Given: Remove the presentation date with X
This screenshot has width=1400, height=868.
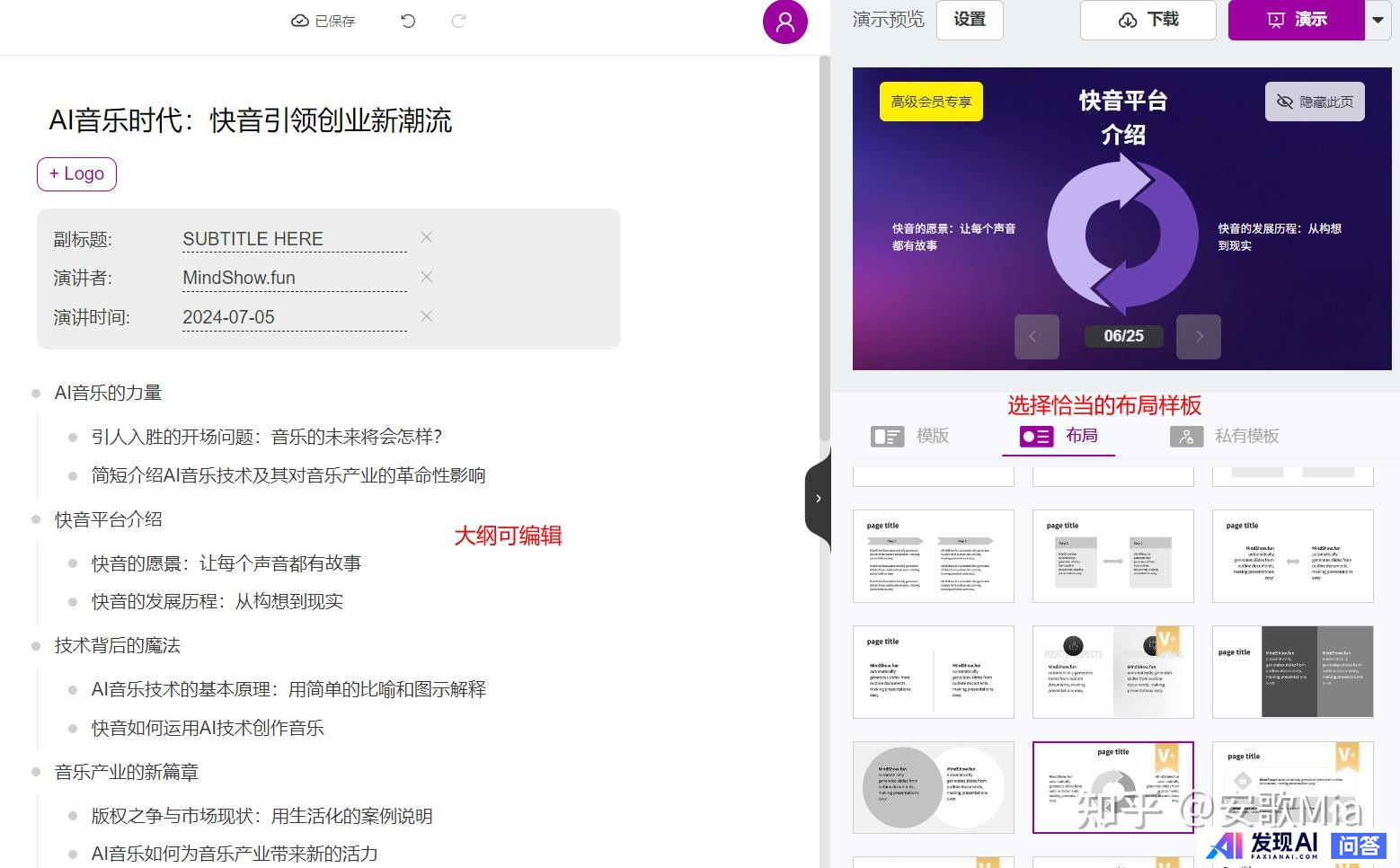Looking at the screenshot, I should click(x=427, y=316).
